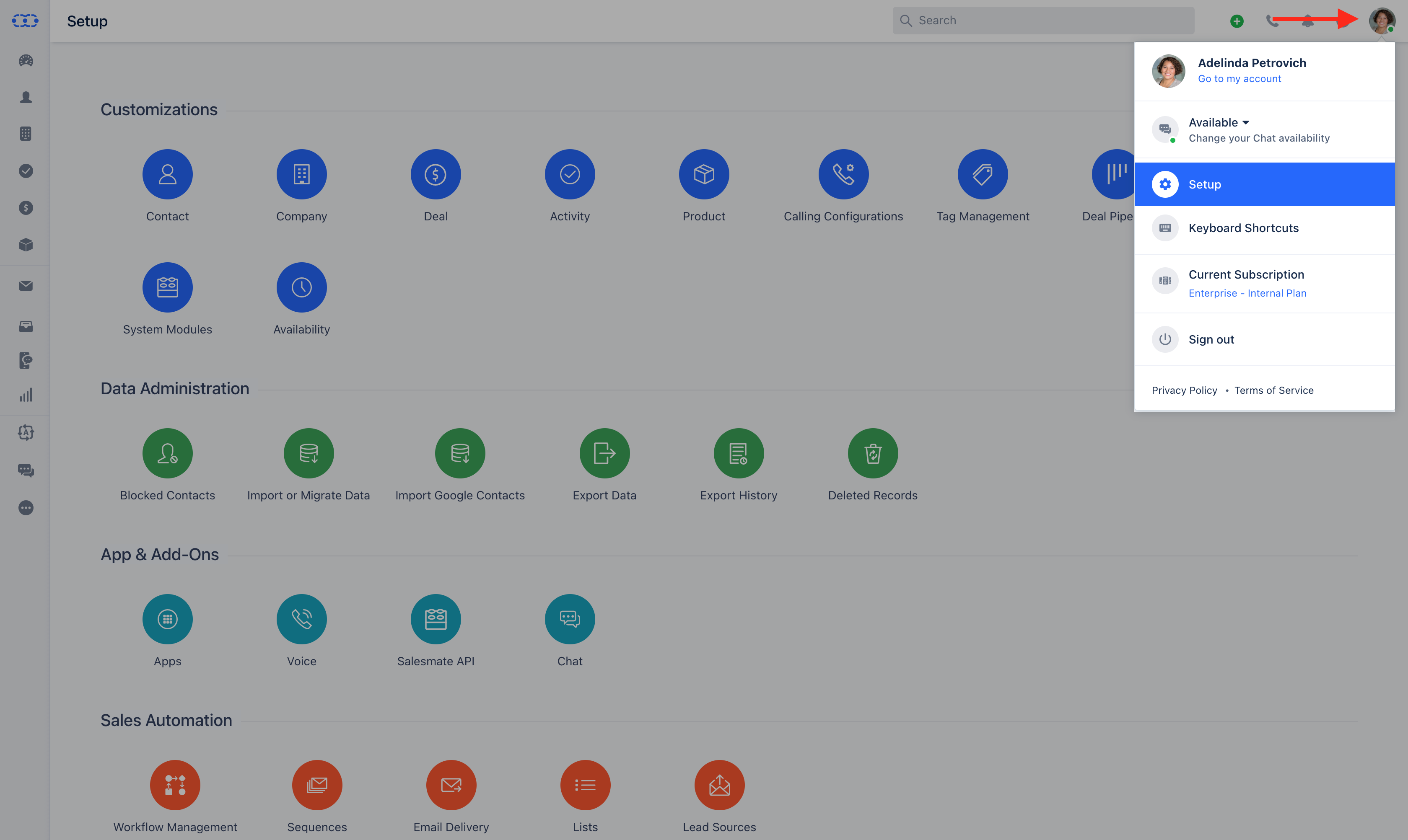This screenshot has height=840, width=1408.
Task: Open Deals from the sidebar dollar icon
Action: (26, 208)
